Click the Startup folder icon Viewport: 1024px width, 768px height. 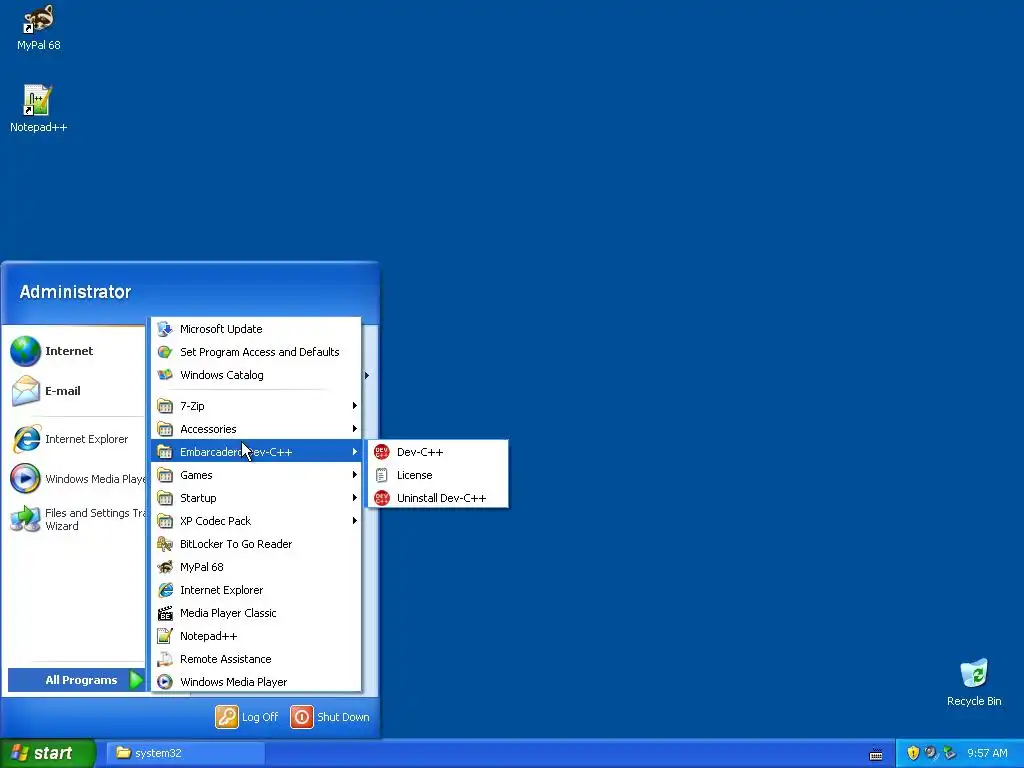point(165,498)
